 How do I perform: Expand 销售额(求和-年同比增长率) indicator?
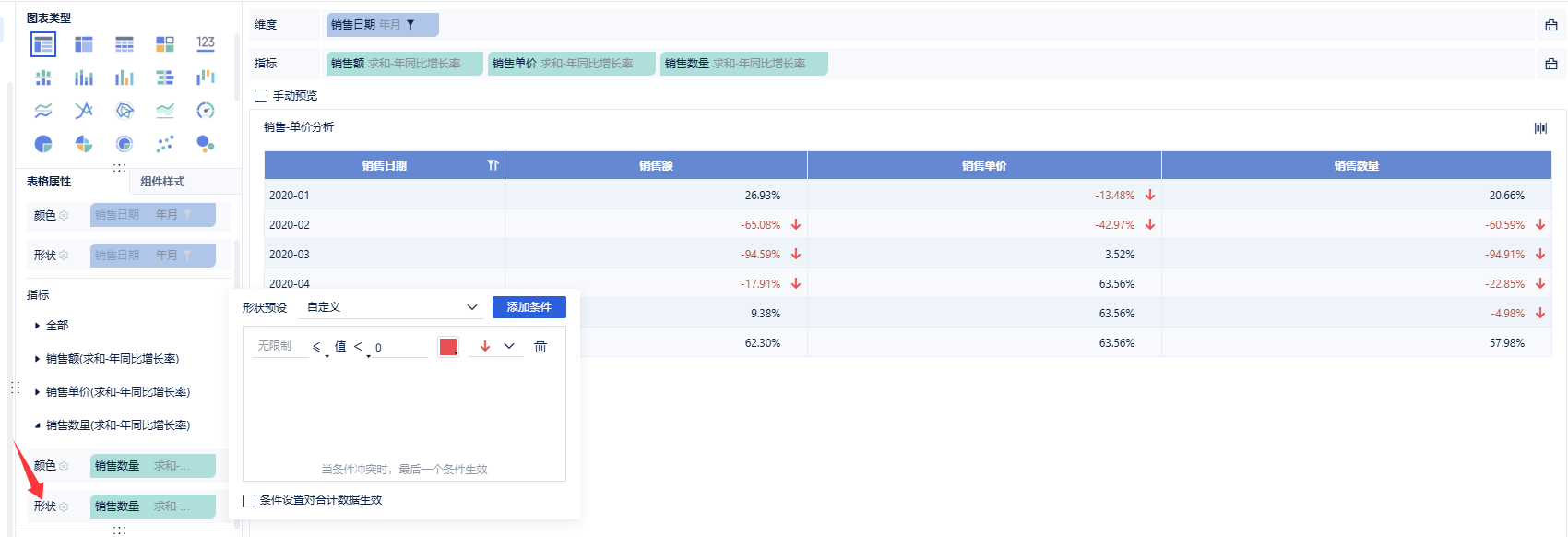click(37, 359)
